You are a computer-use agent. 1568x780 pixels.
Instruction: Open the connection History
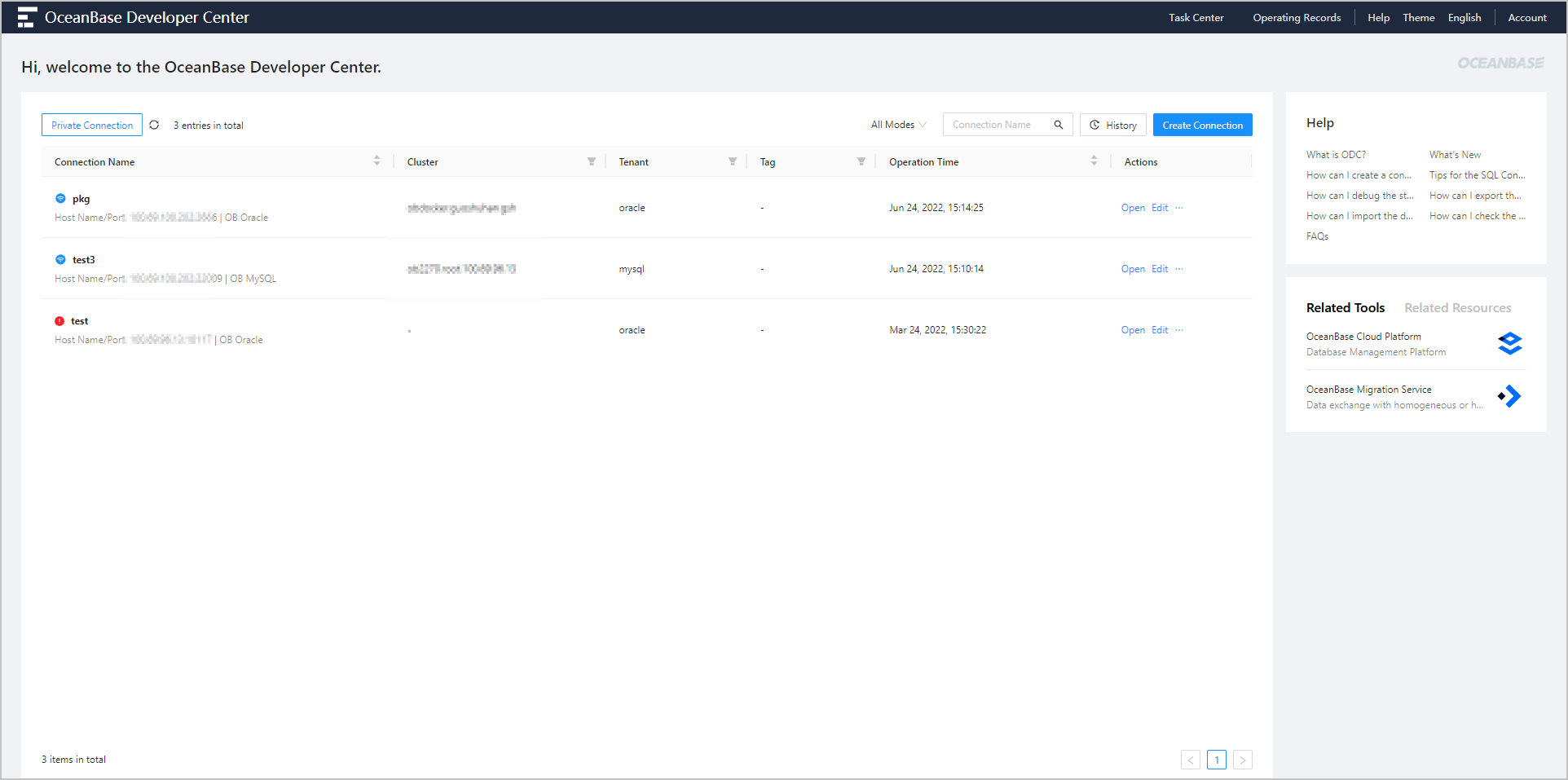point(1113,125)
